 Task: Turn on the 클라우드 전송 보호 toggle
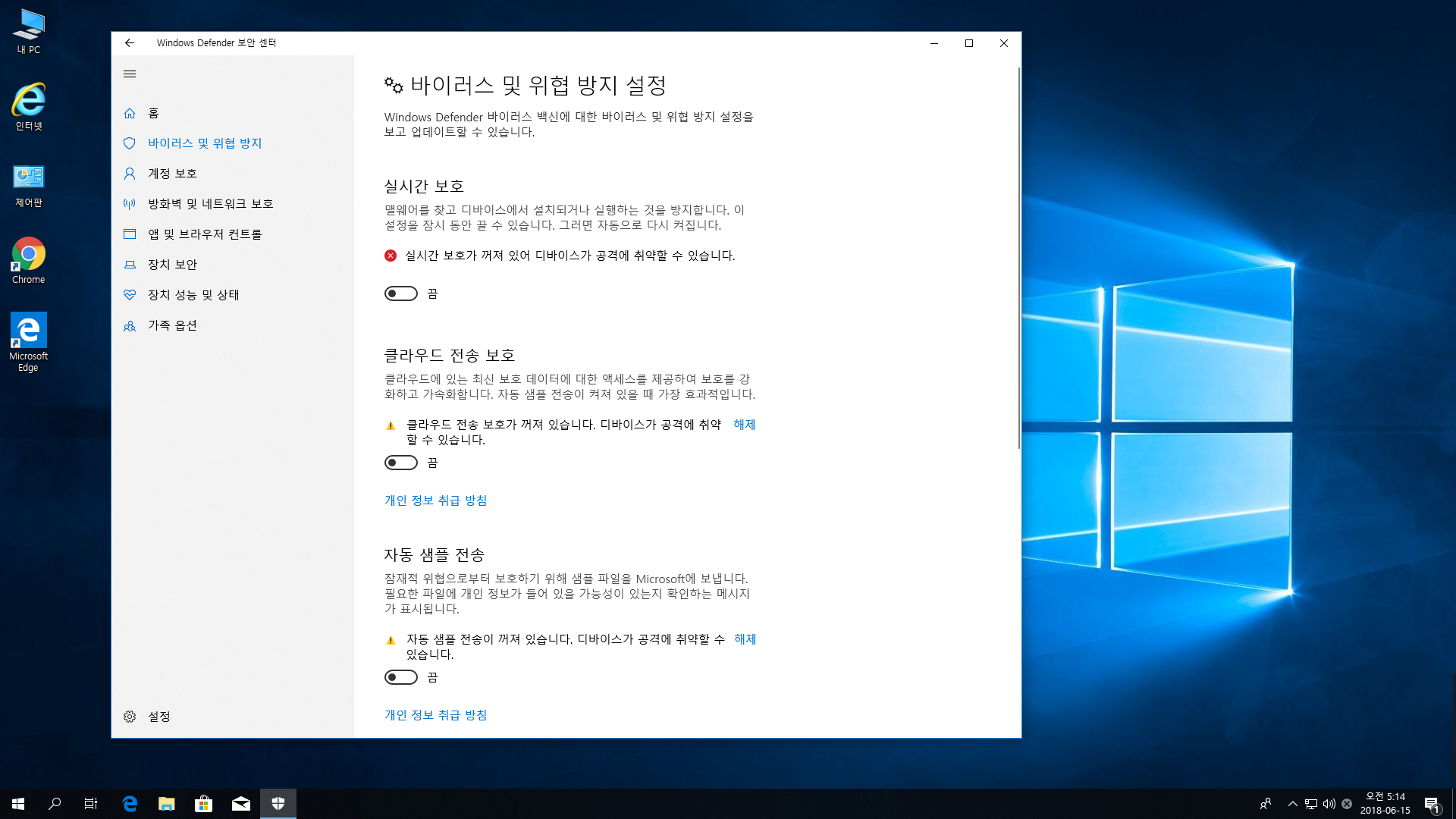tap(400, 463)
